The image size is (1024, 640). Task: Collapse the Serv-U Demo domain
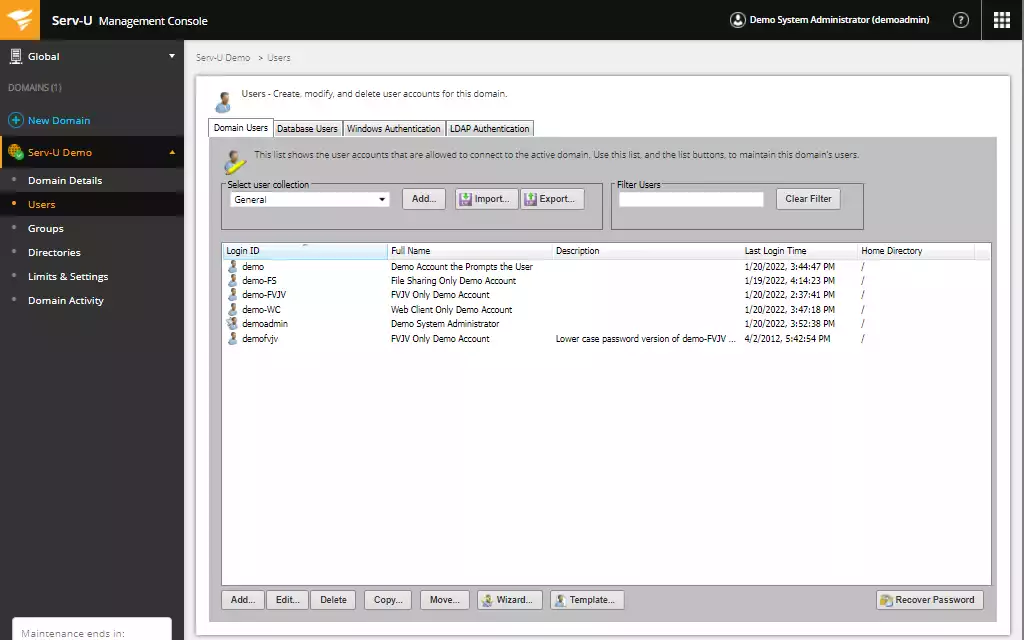[173, 151]
